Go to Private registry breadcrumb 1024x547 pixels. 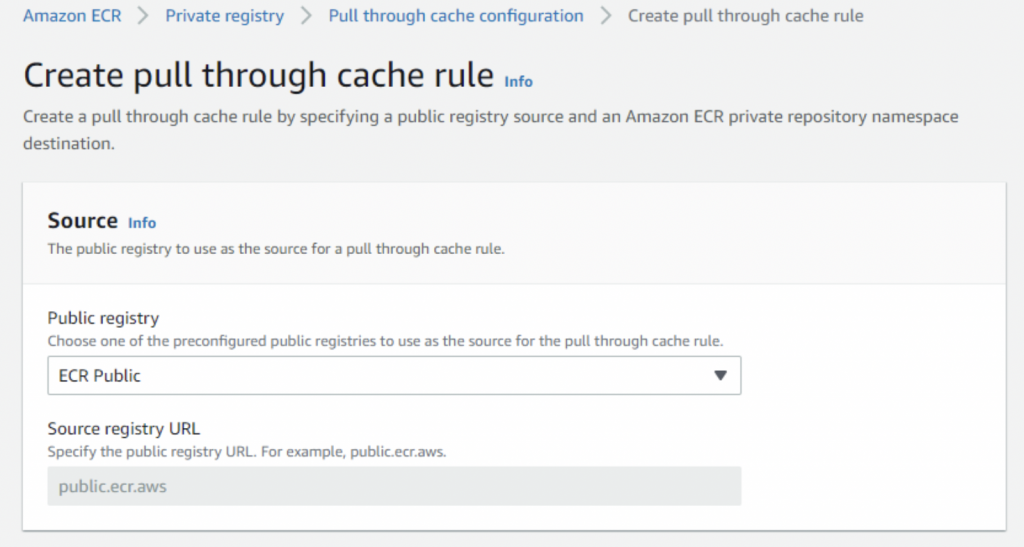pyautogui.click(x=225, y=16)
